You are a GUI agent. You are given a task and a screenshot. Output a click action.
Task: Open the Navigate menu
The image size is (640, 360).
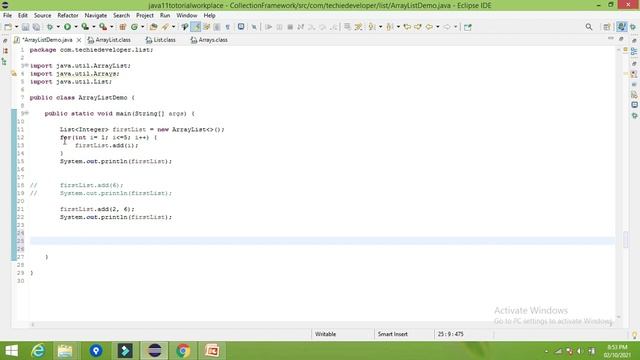click(96, 16)
